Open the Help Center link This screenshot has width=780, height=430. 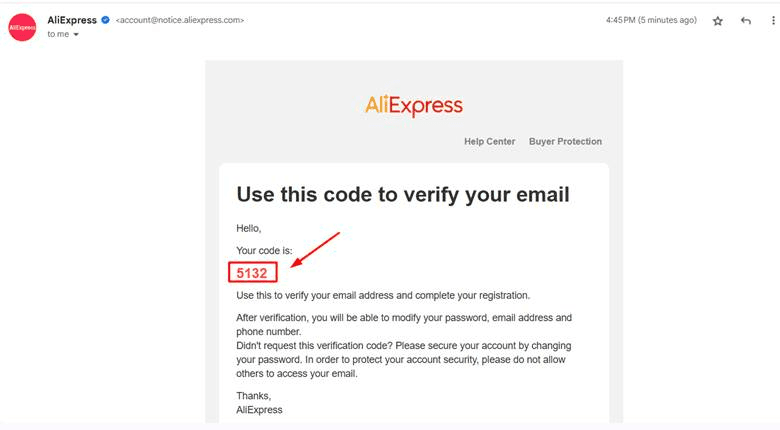coord(489,141)
